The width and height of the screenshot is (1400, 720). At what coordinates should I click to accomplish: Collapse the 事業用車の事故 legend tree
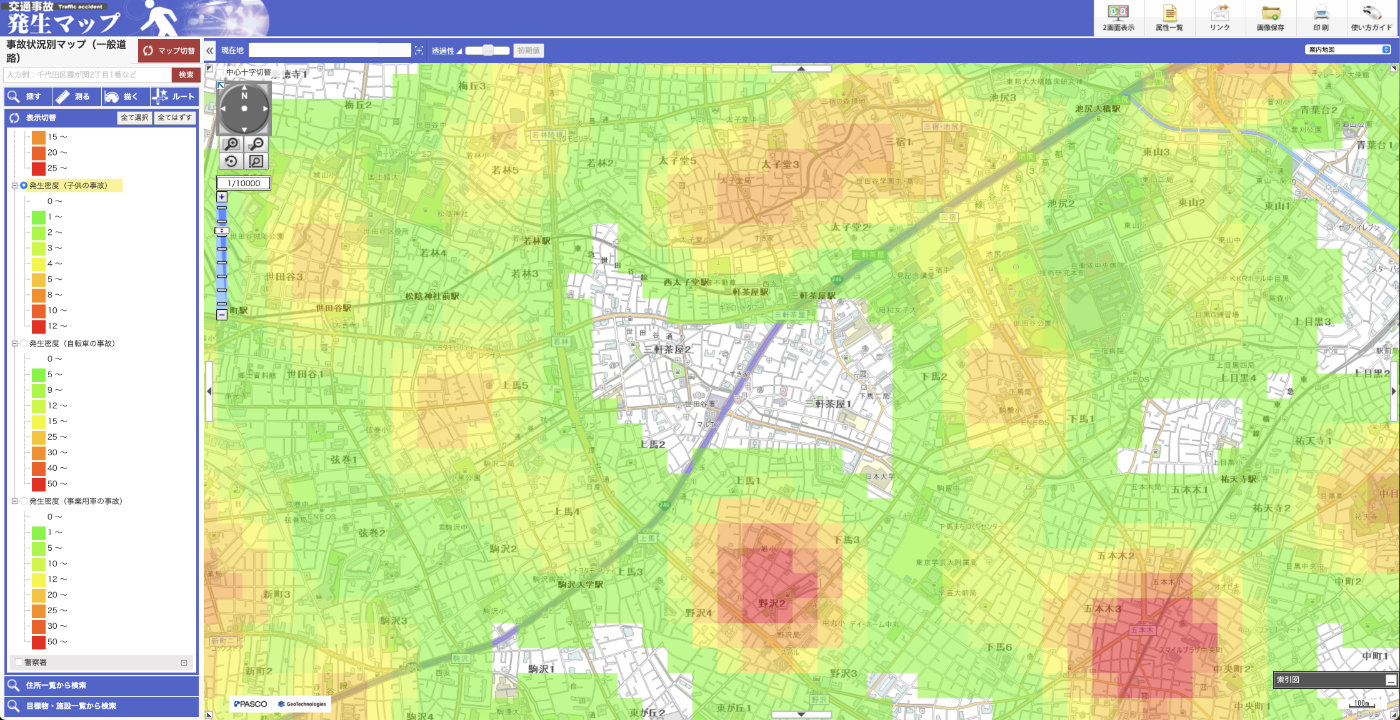14,501
